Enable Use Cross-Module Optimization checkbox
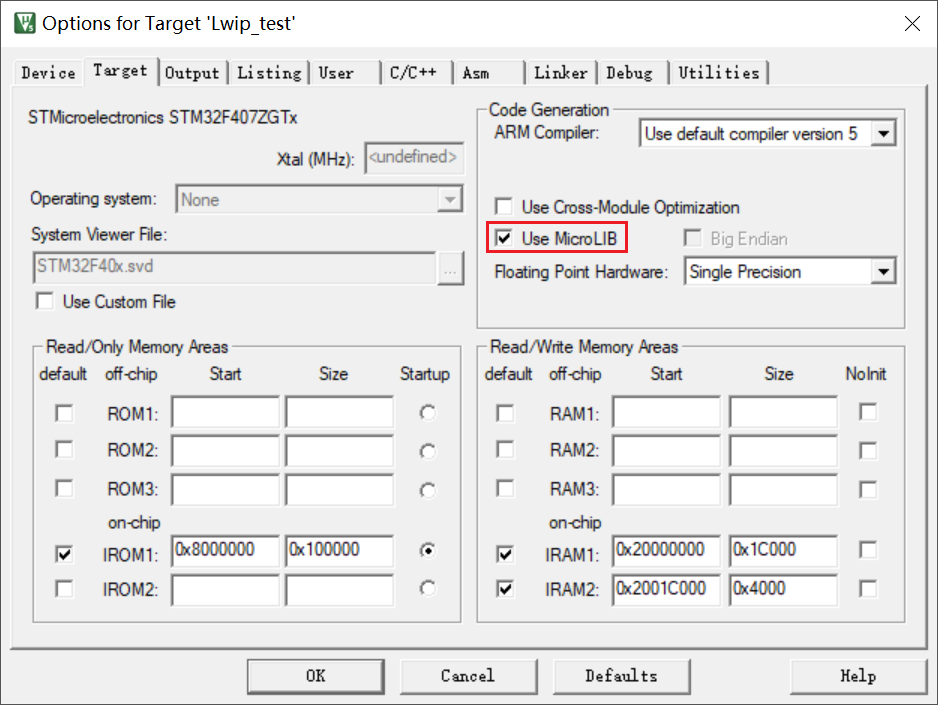Viewport: 938px width, 705px height. [x=504, y=207]
